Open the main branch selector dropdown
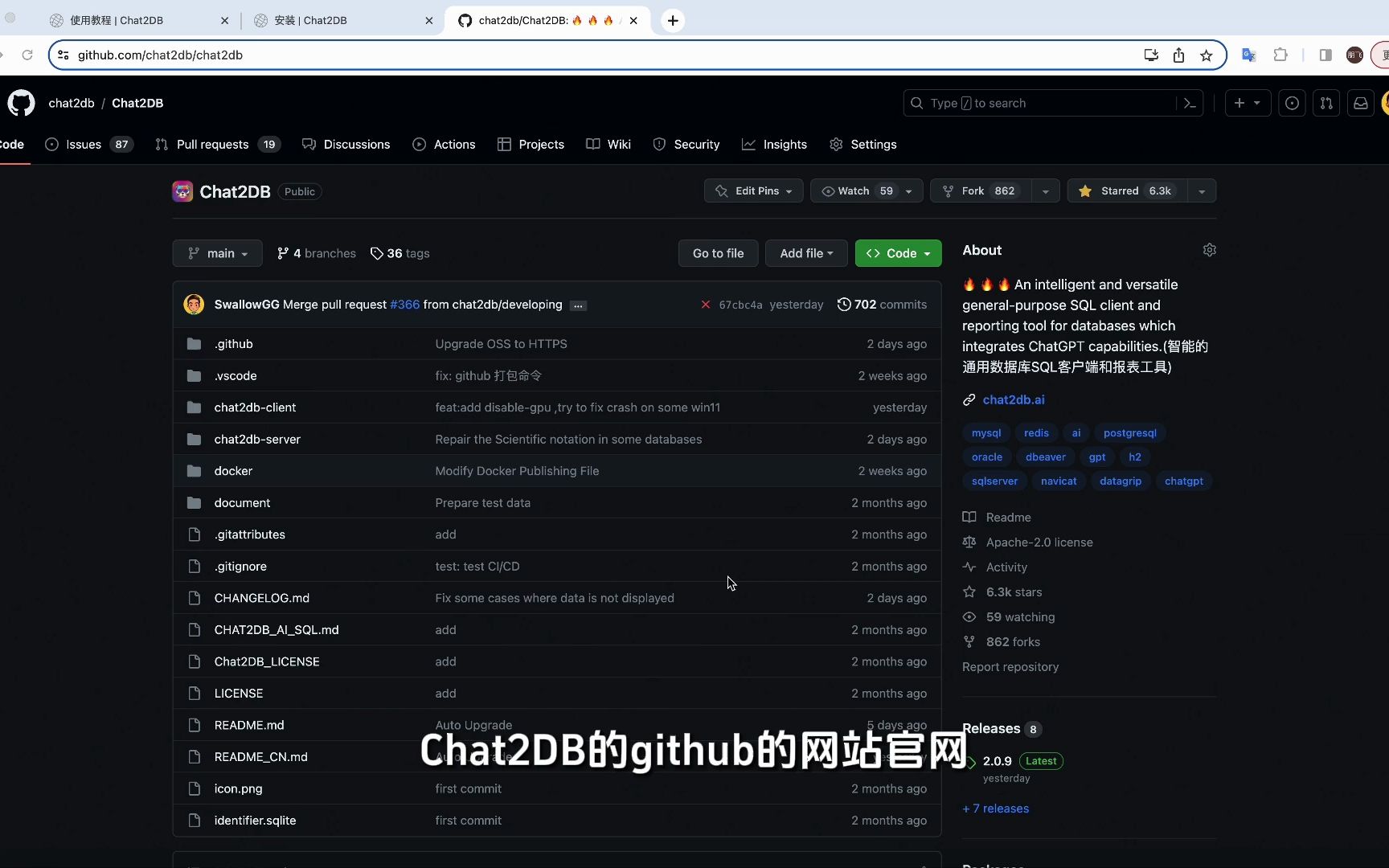Viewport: 1389px width, 868px height. click(217, 253)
